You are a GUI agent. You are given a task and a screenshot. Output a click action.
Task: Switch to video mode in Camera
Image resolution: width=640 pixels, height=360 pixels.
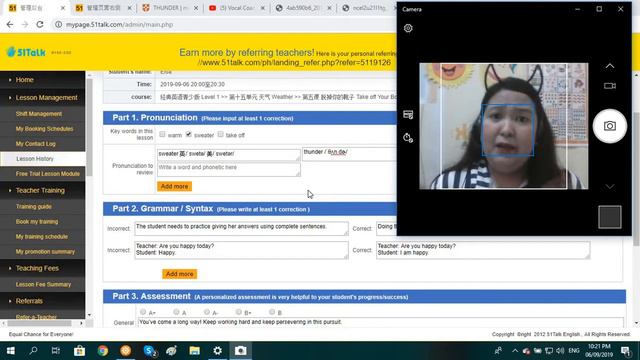[610, 86]
